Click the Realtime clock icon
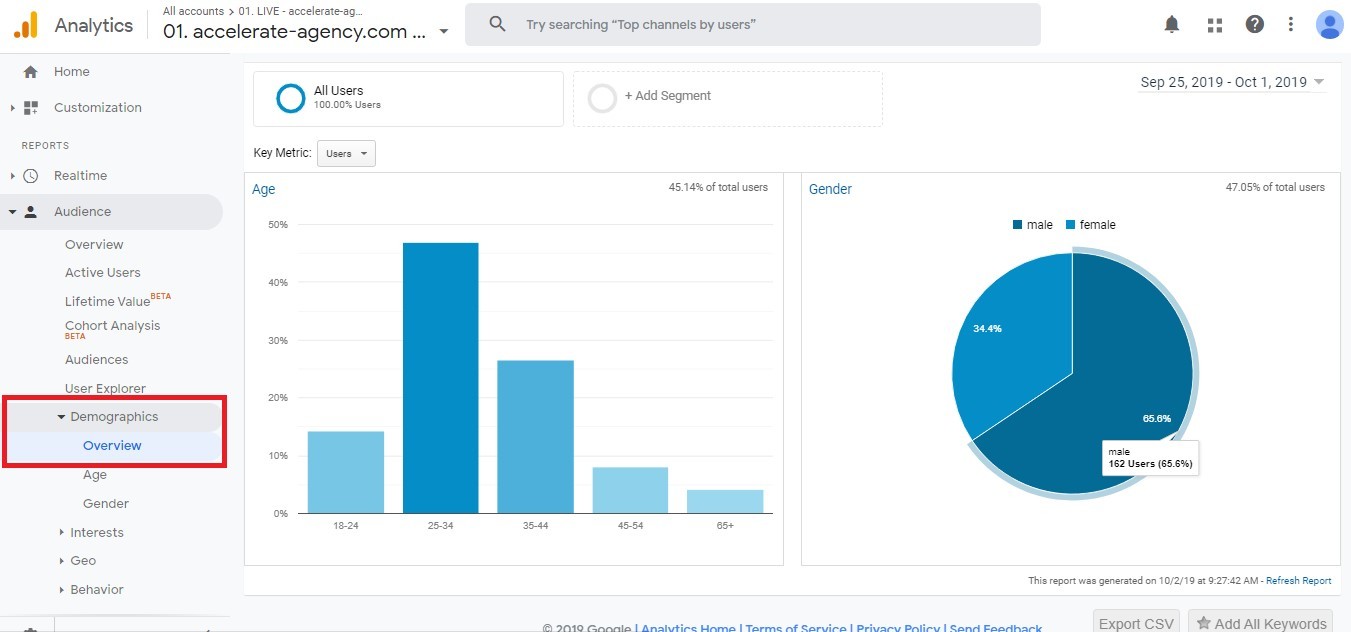Screen dimensions: 1351x632 pos(31,176)
